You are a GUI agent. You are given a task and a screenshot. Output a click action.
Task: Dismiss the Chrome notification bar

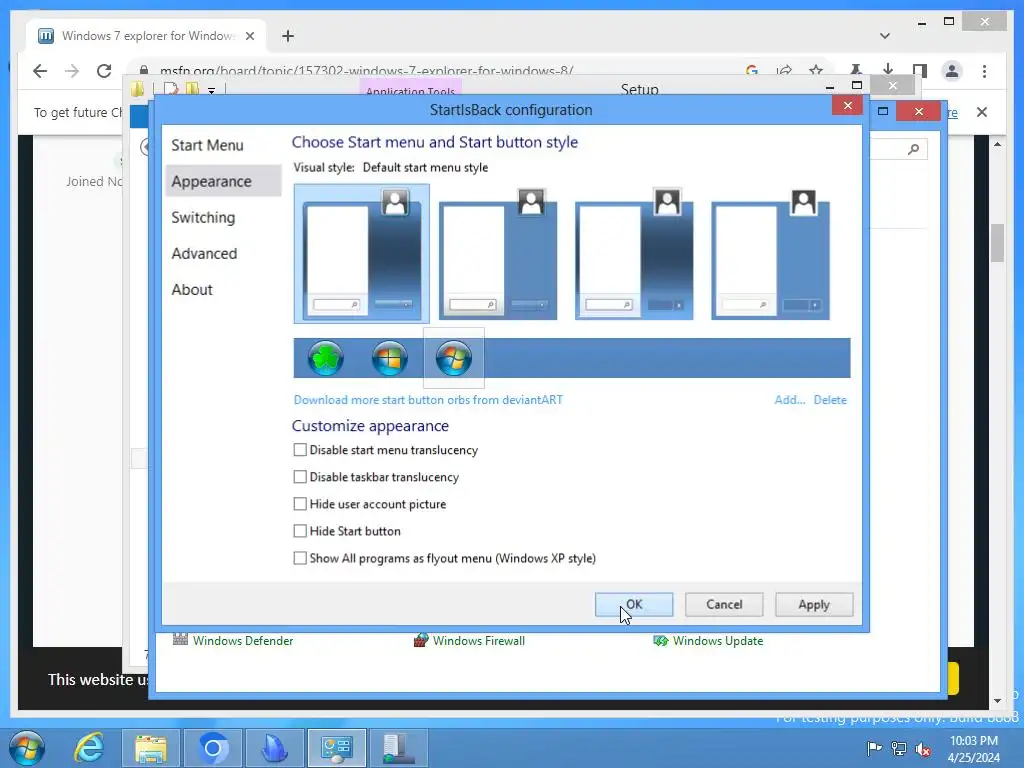pos(982,112)
